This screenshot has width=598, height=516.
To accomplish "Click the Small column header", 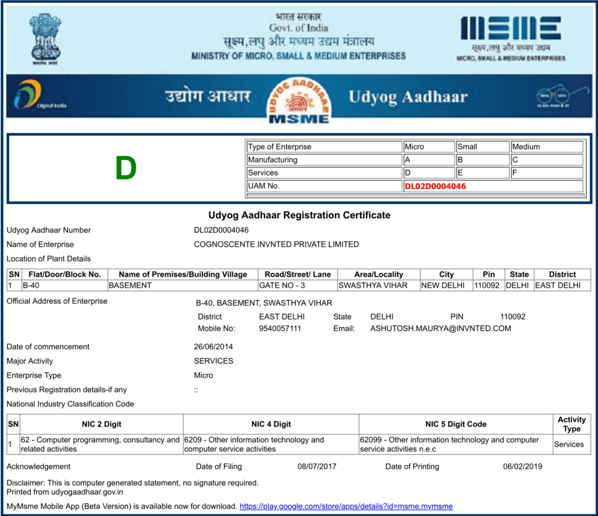I will (x=482, y=147).
